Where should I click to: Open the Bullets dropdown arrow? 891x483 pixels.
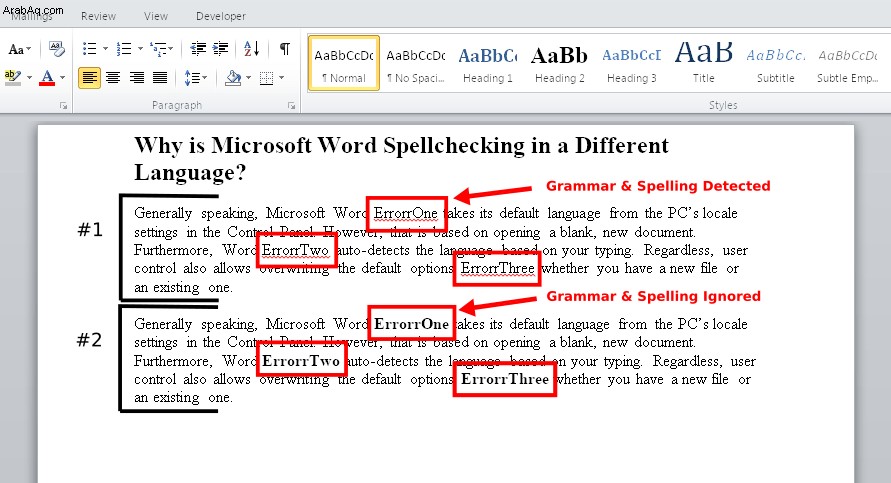tap(105, 49)
